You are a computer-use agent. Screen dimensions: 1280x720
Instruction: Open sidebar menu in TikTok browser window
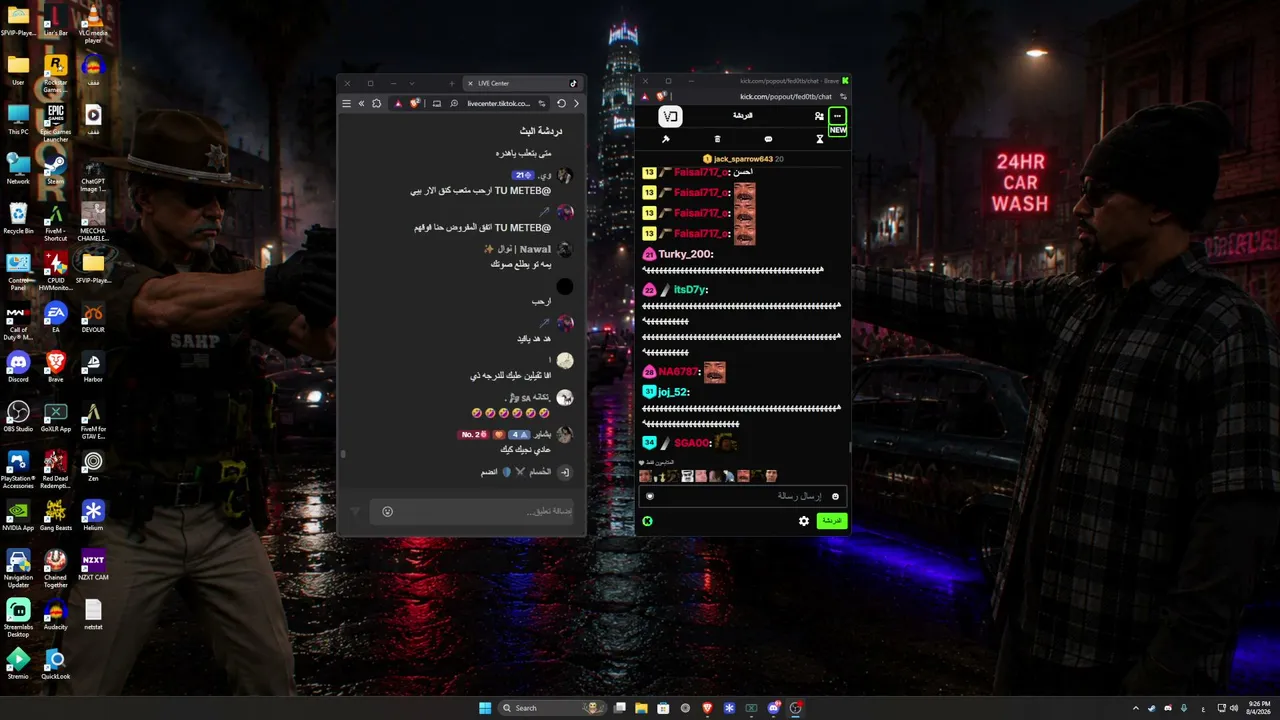(346, 103)
